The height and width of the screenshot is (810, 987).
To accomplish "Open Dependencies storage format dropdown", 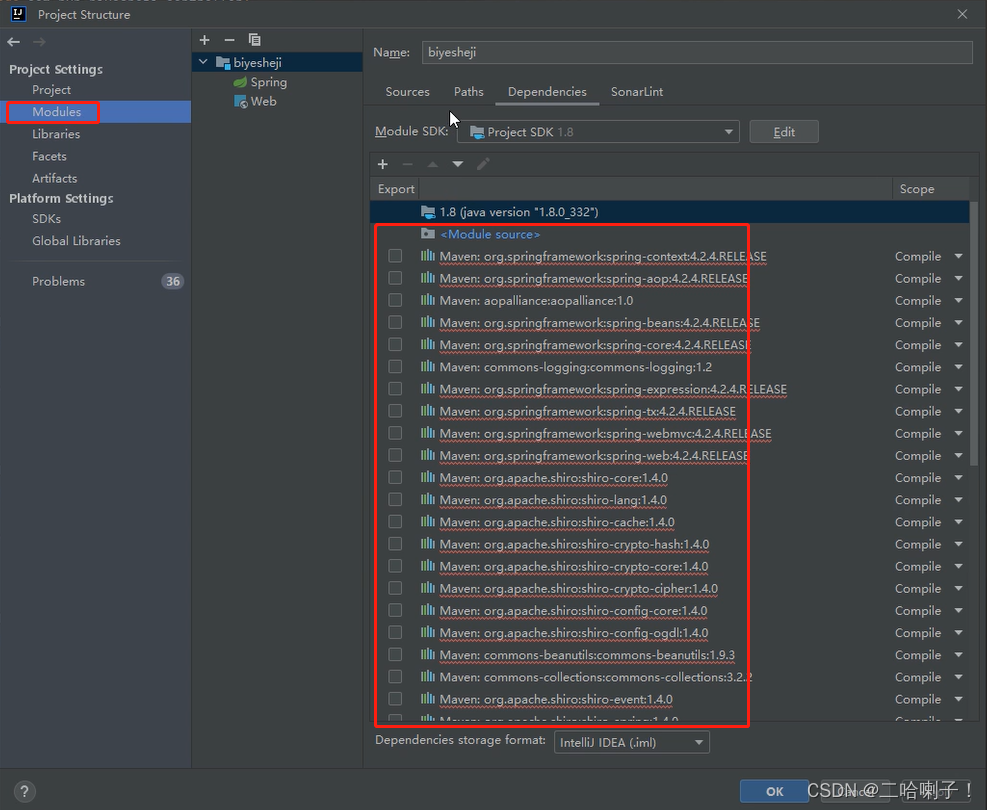I will (x=631, y=742).
